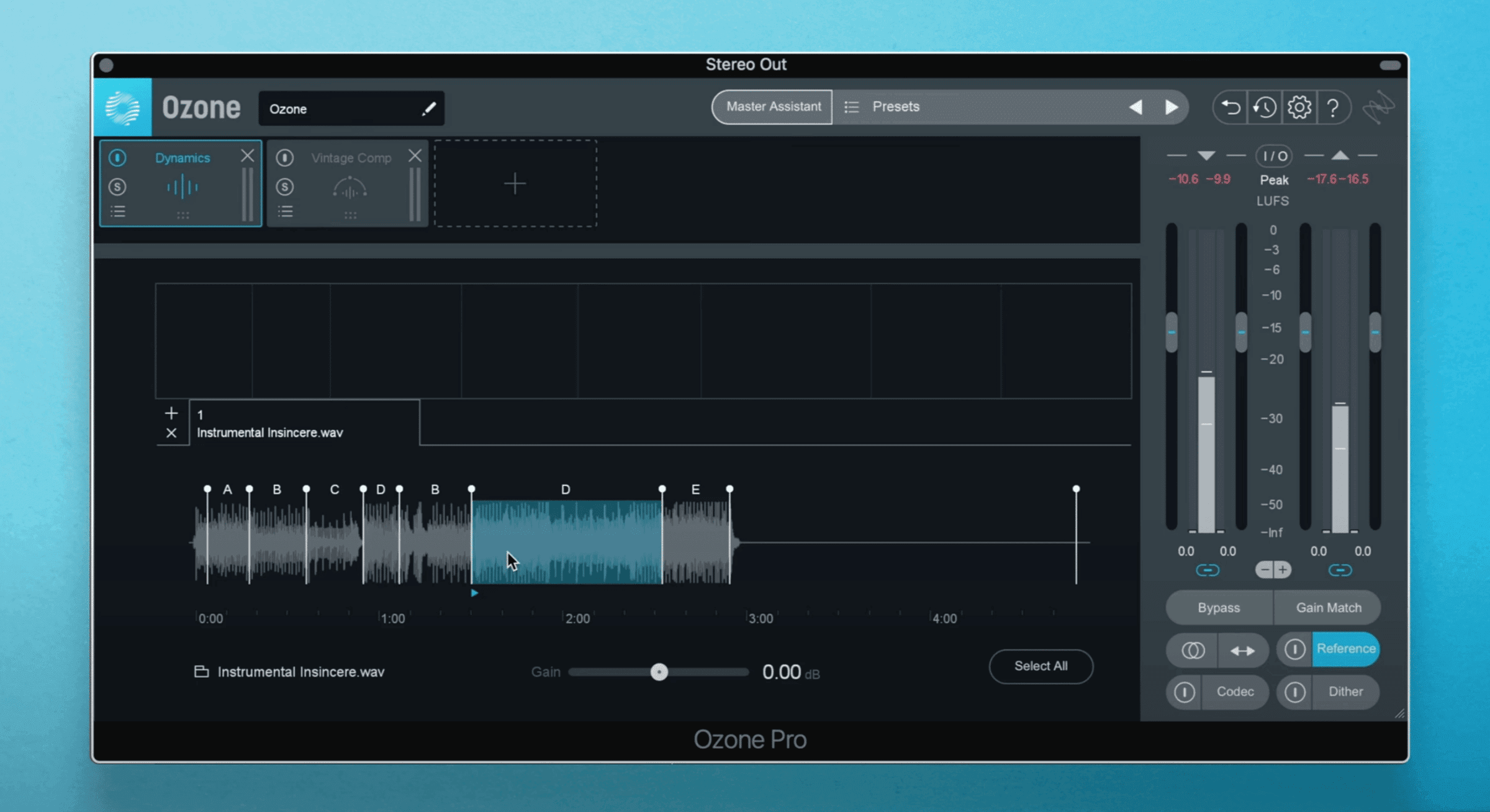1490x812 pixels.
Task: Select the Vintage Comp module tab
Action: 348,184
